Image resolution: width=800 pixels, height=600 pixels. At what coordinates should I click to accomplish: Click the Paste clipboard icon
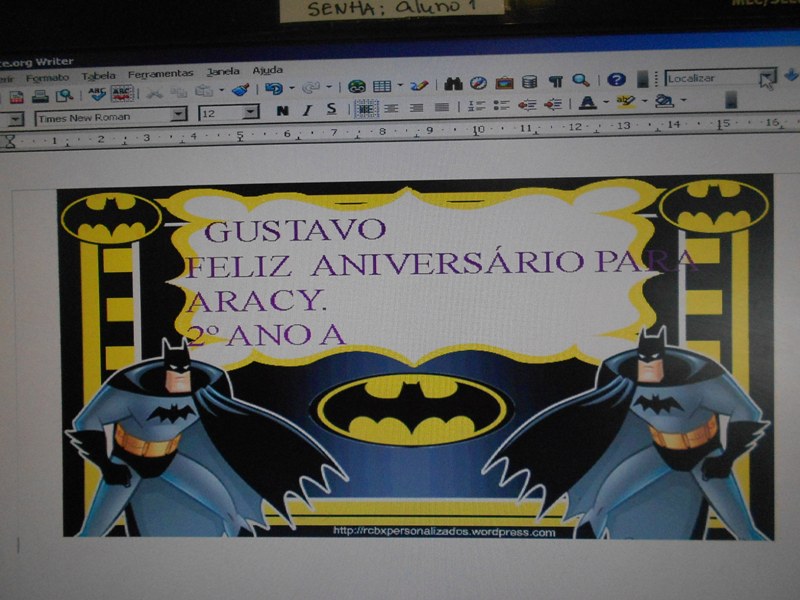click(204, 91)
